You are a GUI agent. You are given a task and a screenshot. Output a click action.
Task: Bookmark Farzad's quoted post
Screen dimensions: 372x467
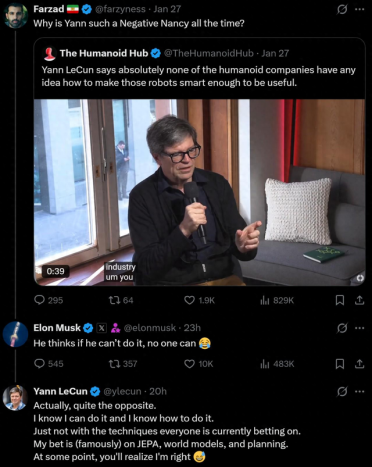point(340,300)
